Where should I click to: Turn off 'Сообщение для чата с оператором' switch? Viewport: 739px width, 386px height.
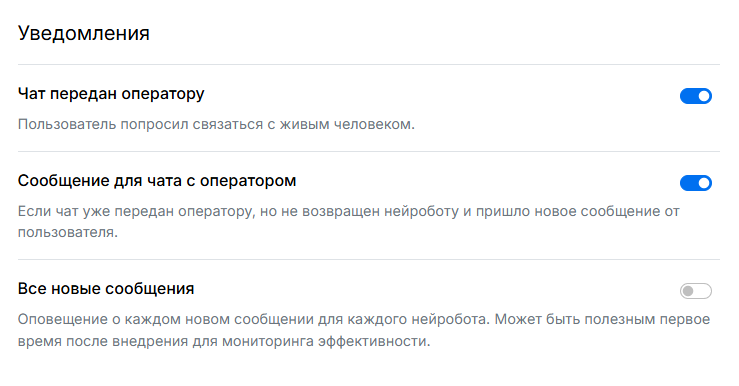(x=696, y=183)
